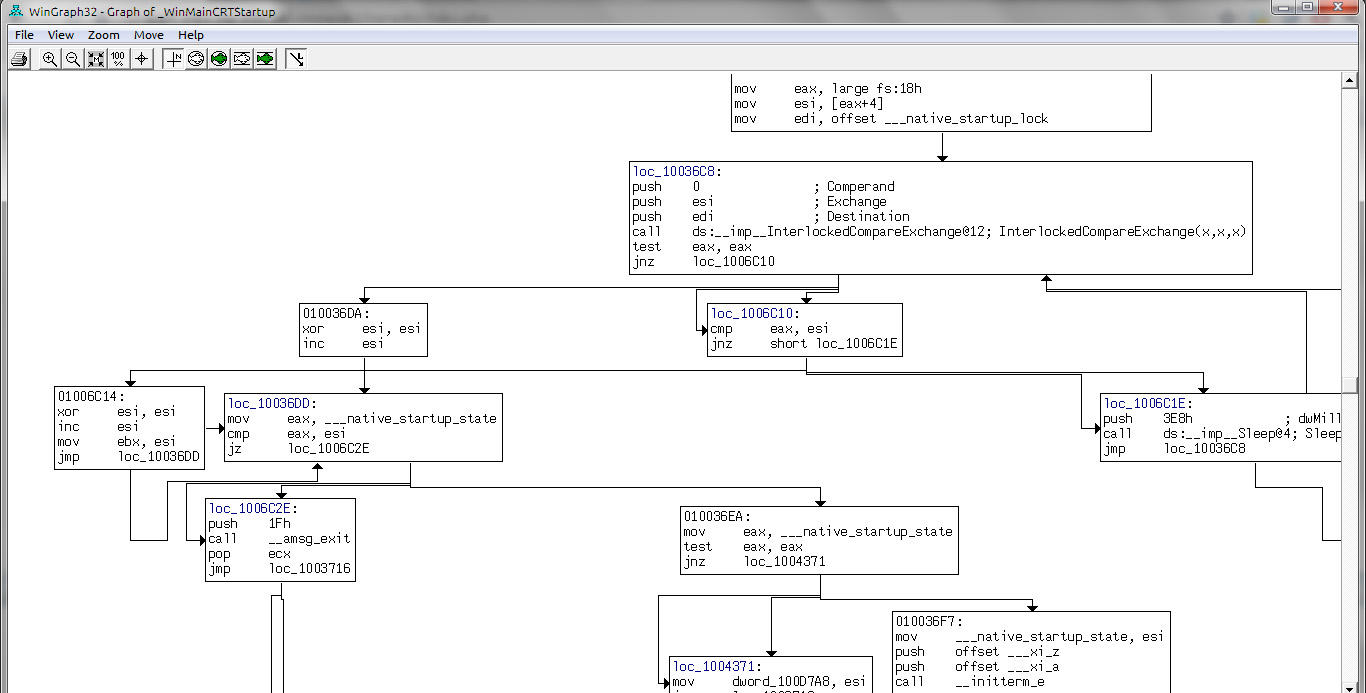Expand the Move menu

coord(149,35)
